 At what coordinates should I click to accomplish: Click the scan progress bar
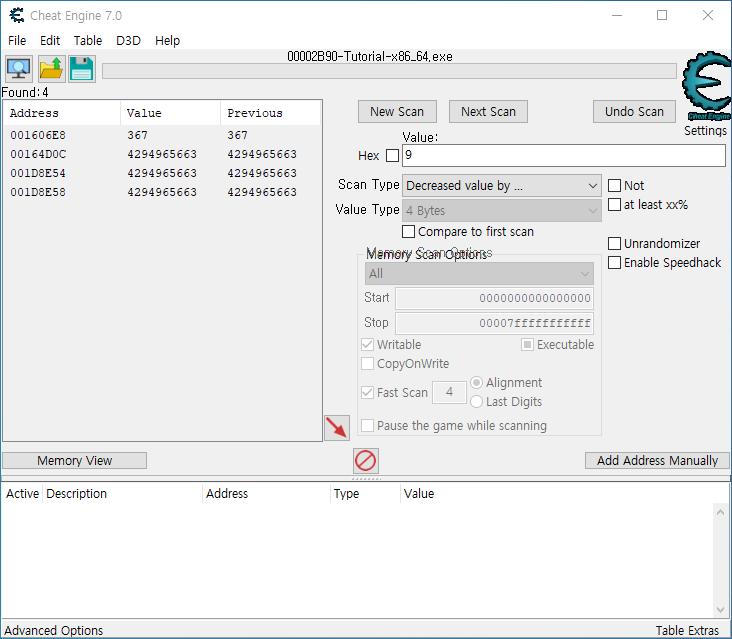pos(389,71)
